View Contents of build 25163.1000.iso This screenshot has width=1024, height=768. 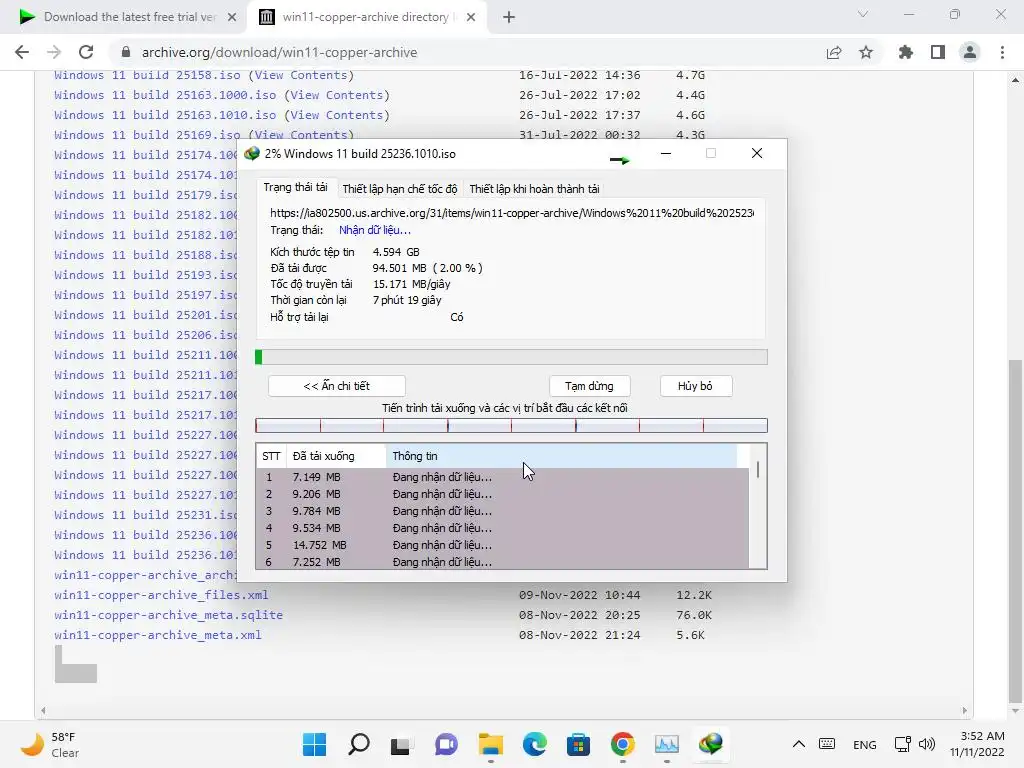336,95
